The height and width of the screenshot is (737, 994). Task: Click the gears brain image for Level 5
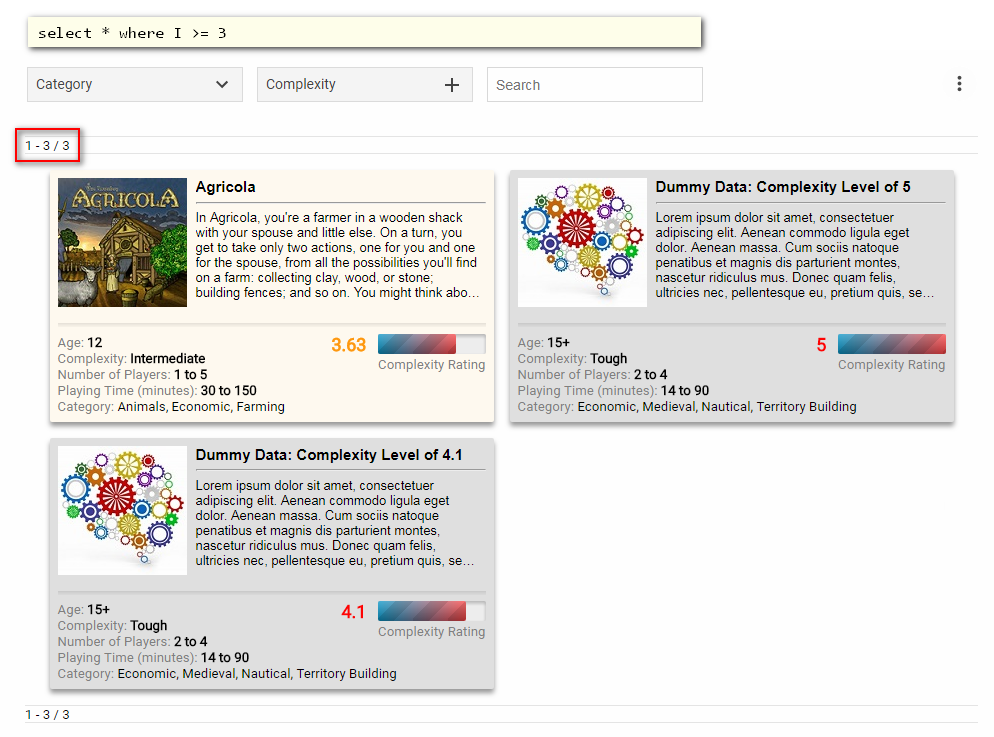(x=582, y=242)
